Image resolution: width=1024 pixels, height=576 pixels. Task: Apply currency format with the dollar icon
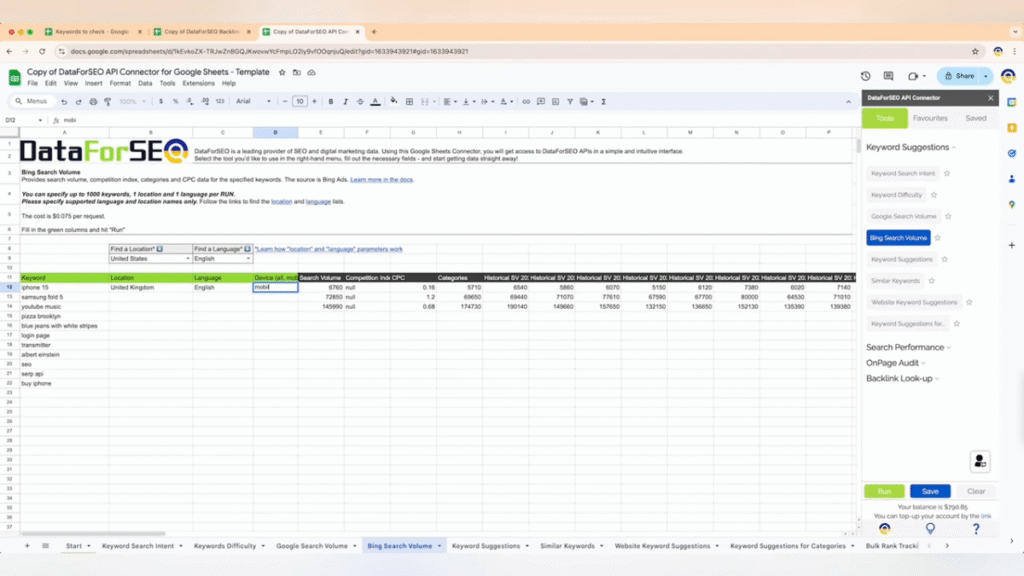pos(161,102)
